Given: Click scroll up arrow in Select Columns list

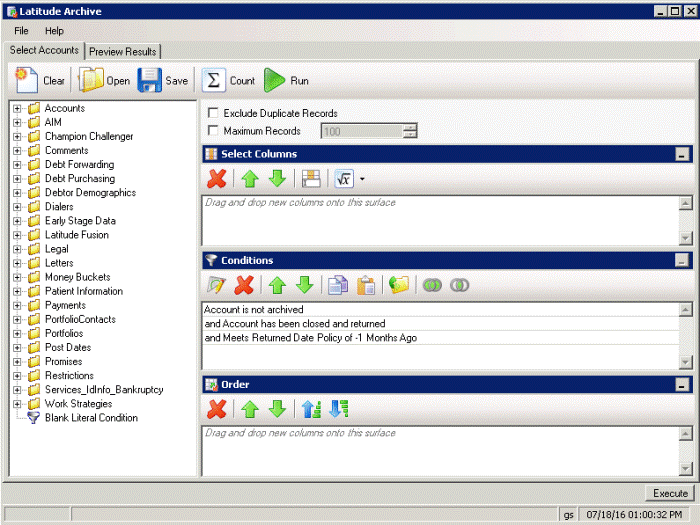Looking at the screenshot, I should tap(685, 203).
